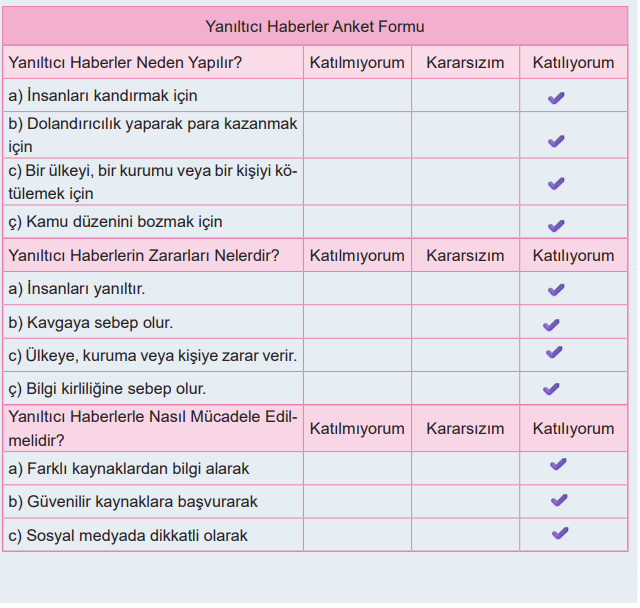Click checkmark for "Sosyal medyada dikkatli olarak"
The width and height of the screenshot is (640, 608).
pos(560,533)
